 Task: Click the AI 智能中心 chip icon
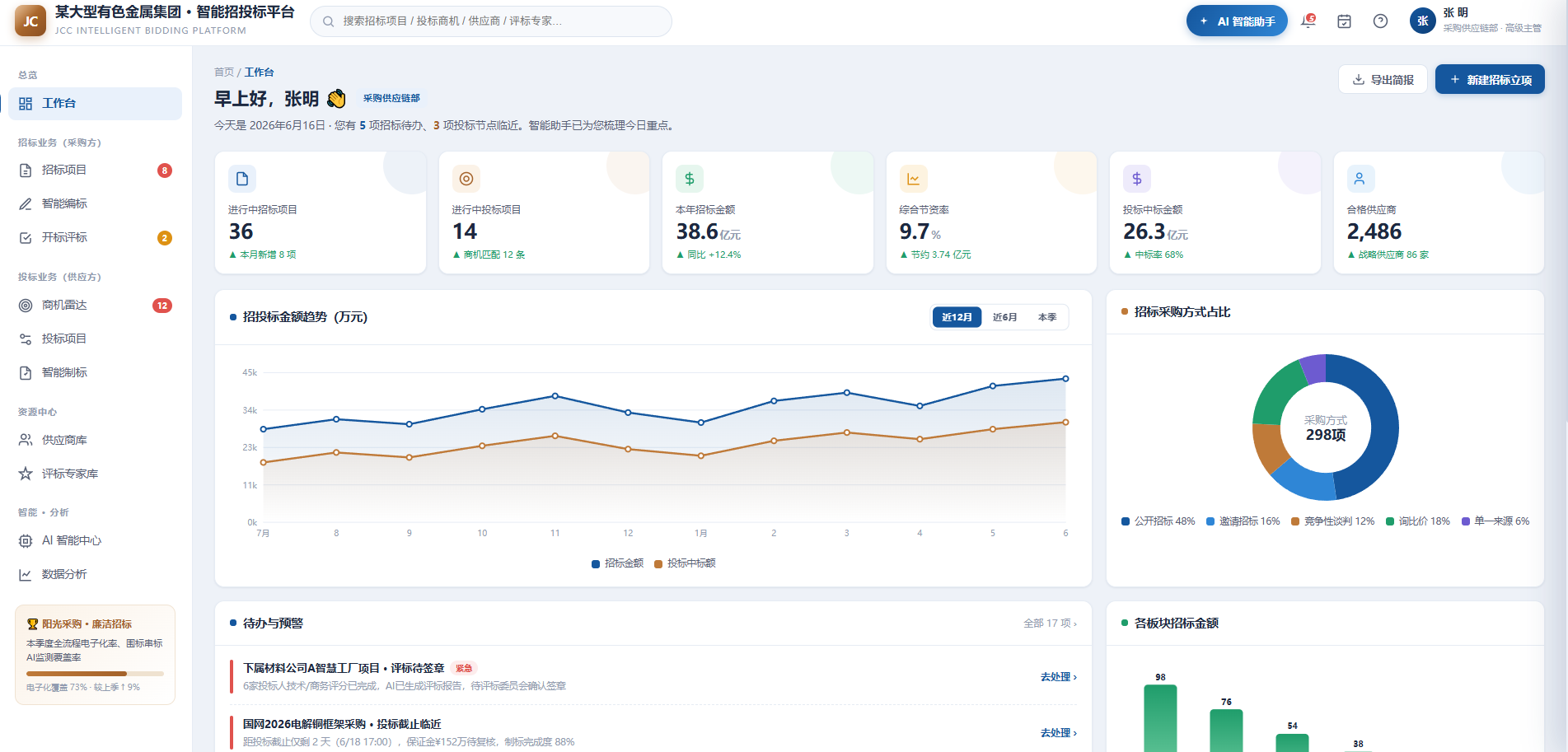[x=26, y=541]
